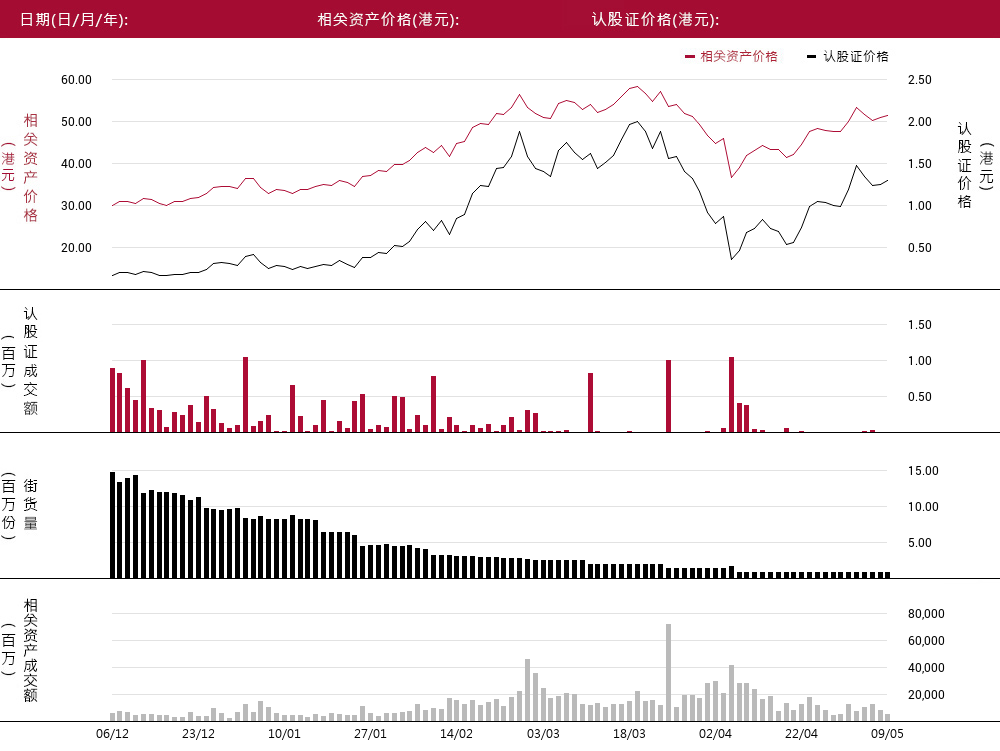Click the 2.00 right axis value
Viewport: 1000px width, 751px height.
(x=920, y=122)
